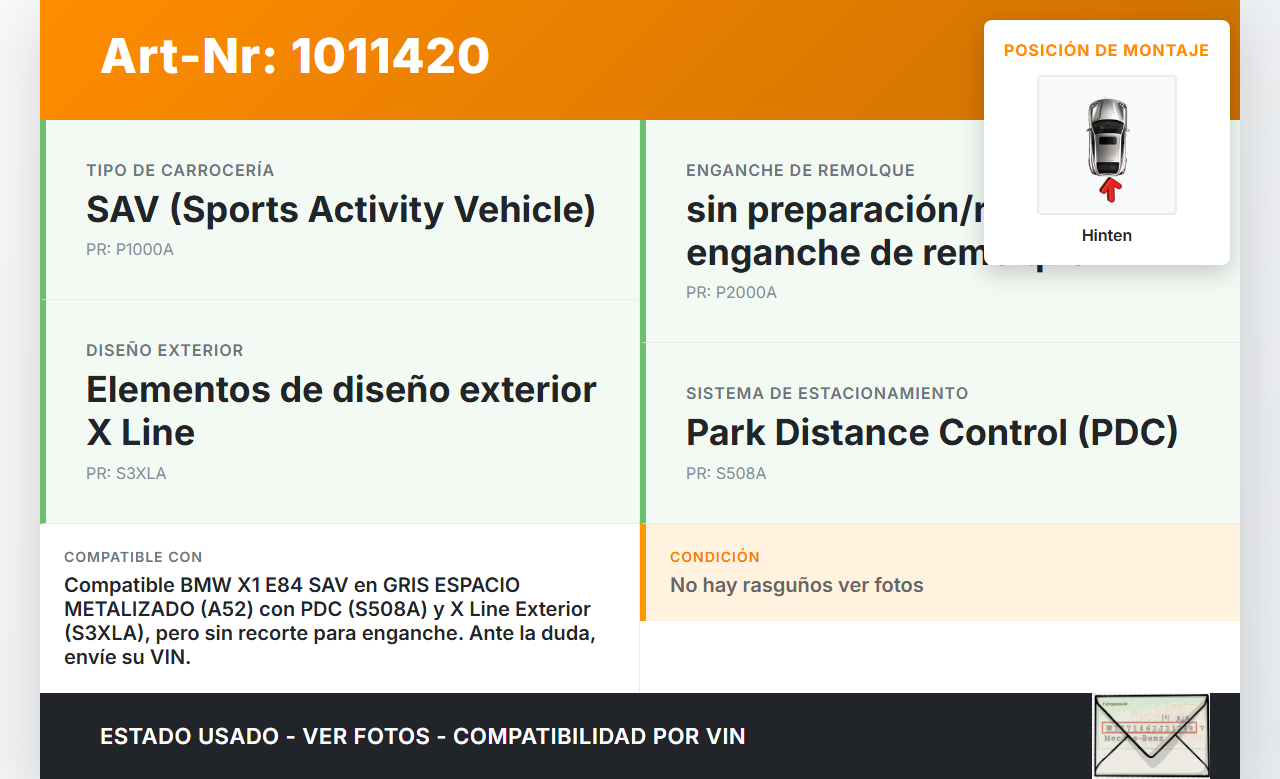The width and height of the screenshot is (1280, 779).
Task: Select 'Park Distance Control (PDC)' value
Action: point(932,432)
